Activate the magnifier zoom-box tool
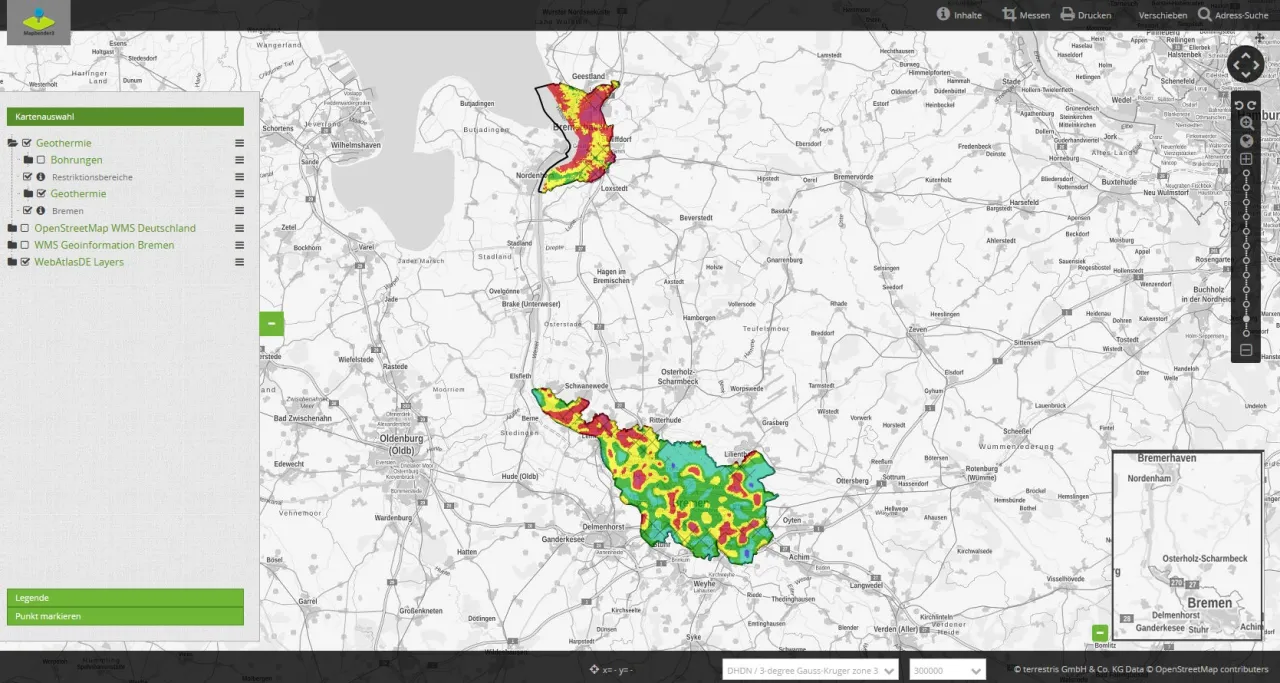The height and width of the screenshot is (683, 1280). [x=1246, y=123]
